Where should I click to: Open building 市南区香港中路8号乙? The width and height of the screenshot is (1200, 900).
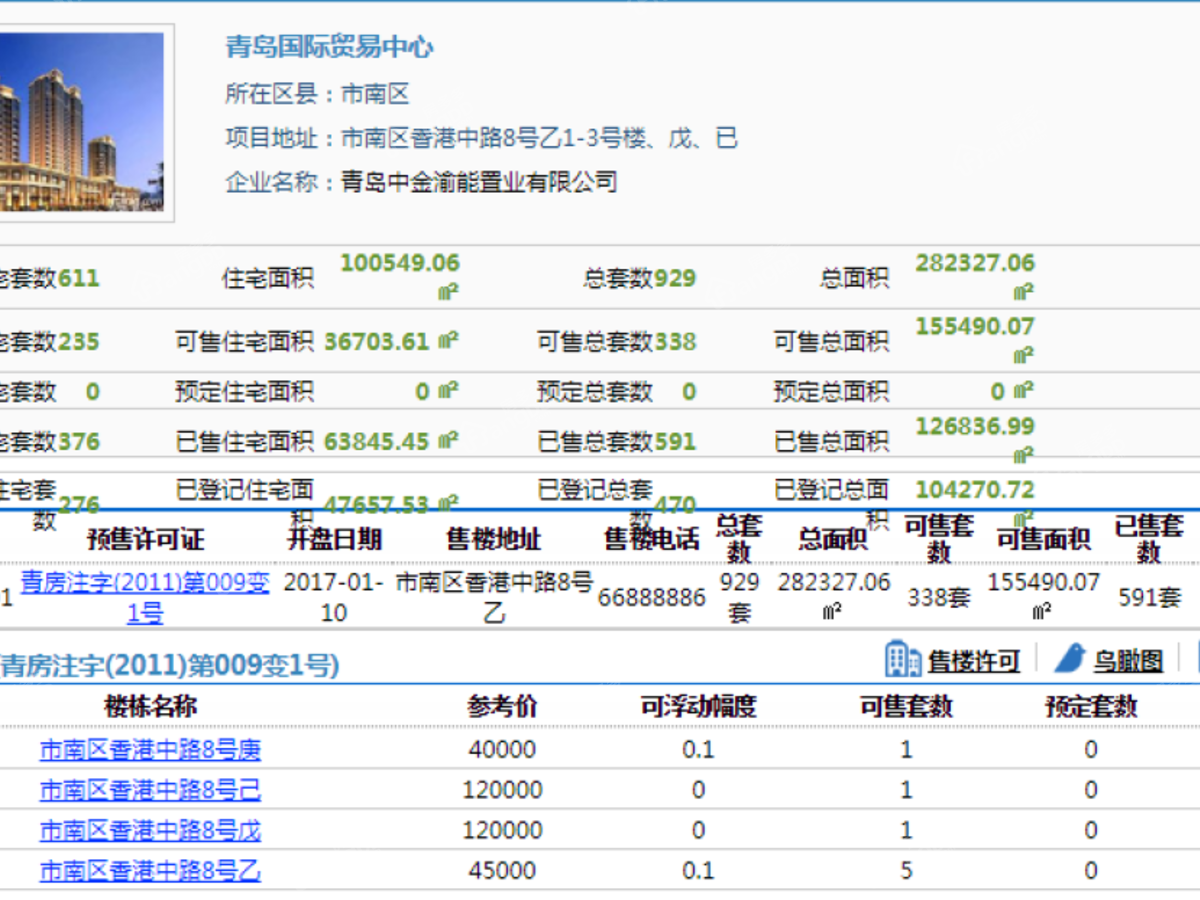150,871
